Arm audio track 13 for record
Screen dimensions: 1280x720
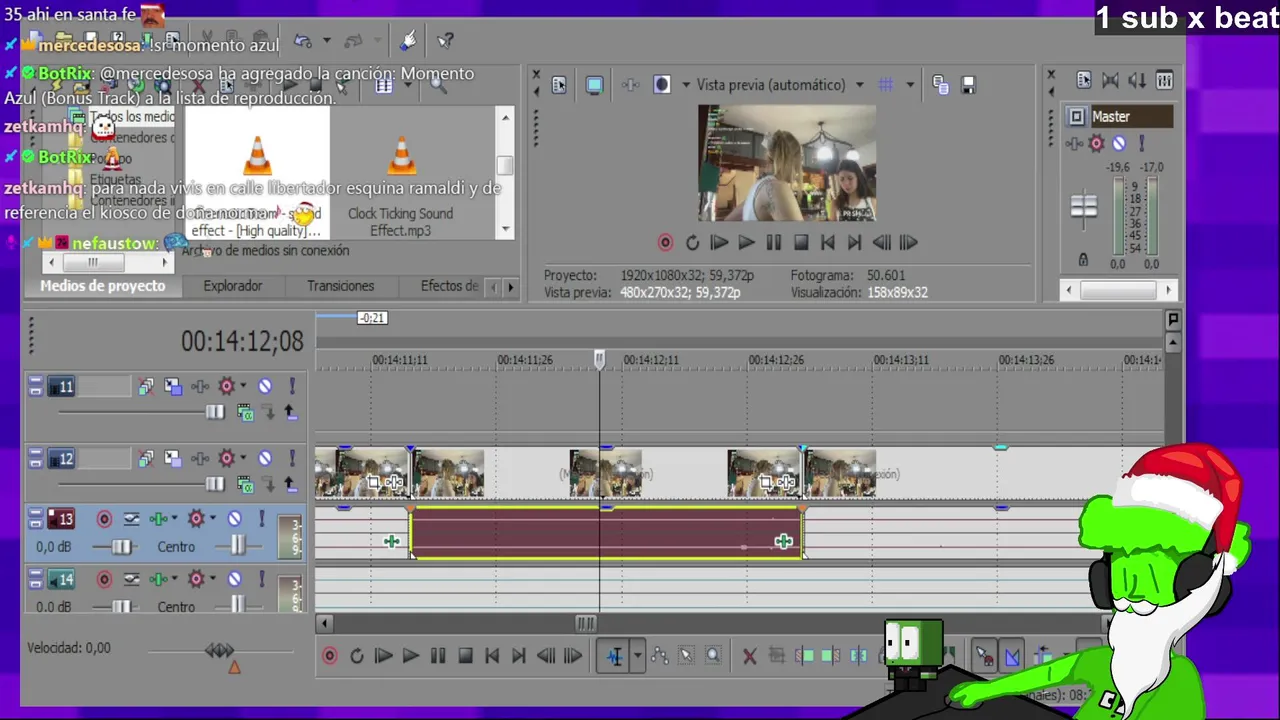[104, 519]
